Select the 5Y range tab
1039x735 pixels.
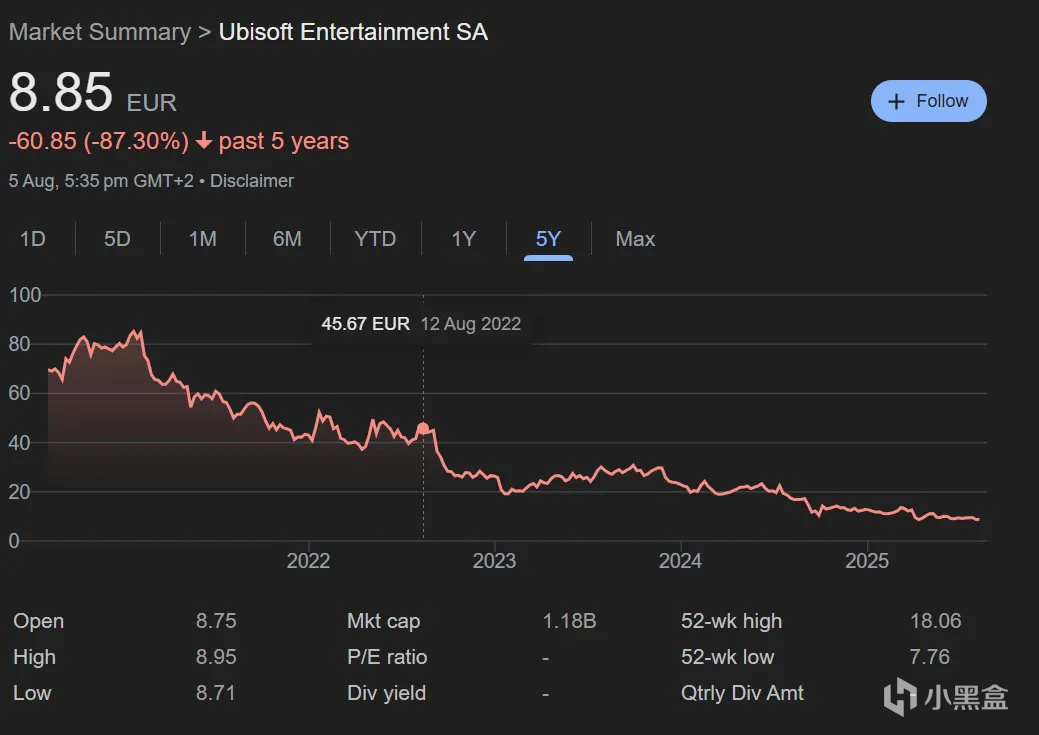pos(548,239)
